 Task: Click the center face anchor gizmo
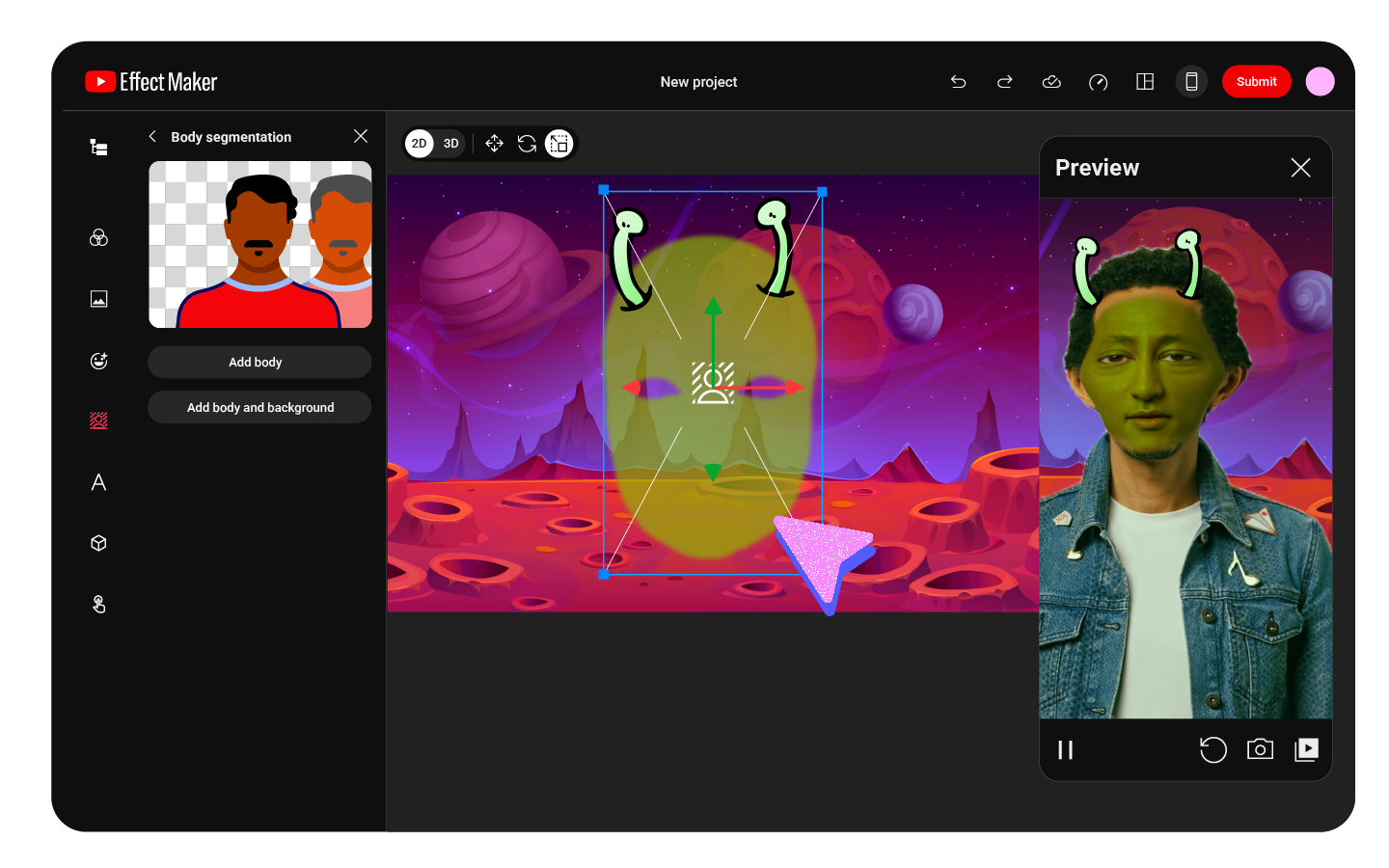713,383
